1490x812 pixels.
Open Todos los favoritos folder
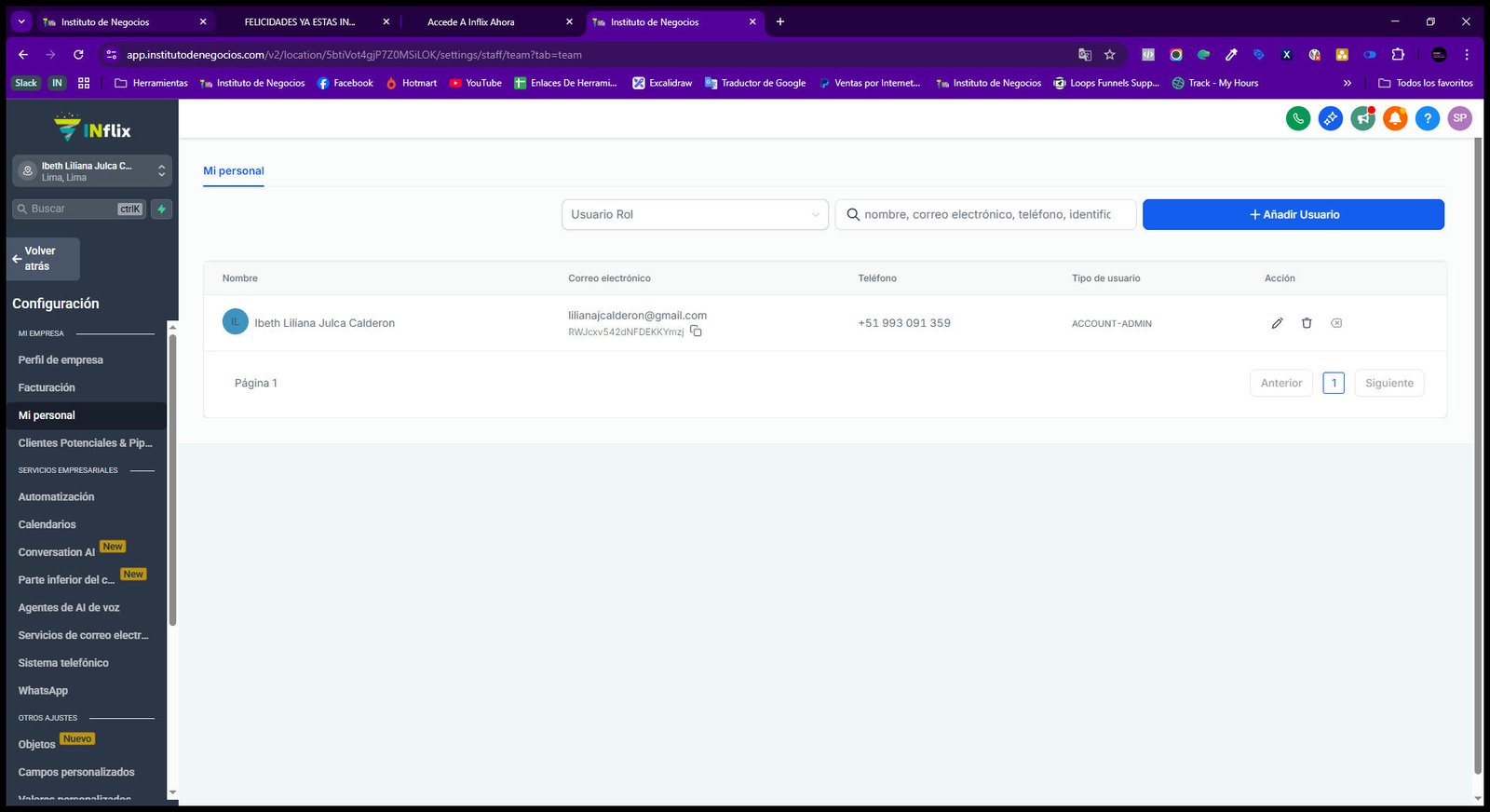pyautogui.click(x=1426, y=83)
